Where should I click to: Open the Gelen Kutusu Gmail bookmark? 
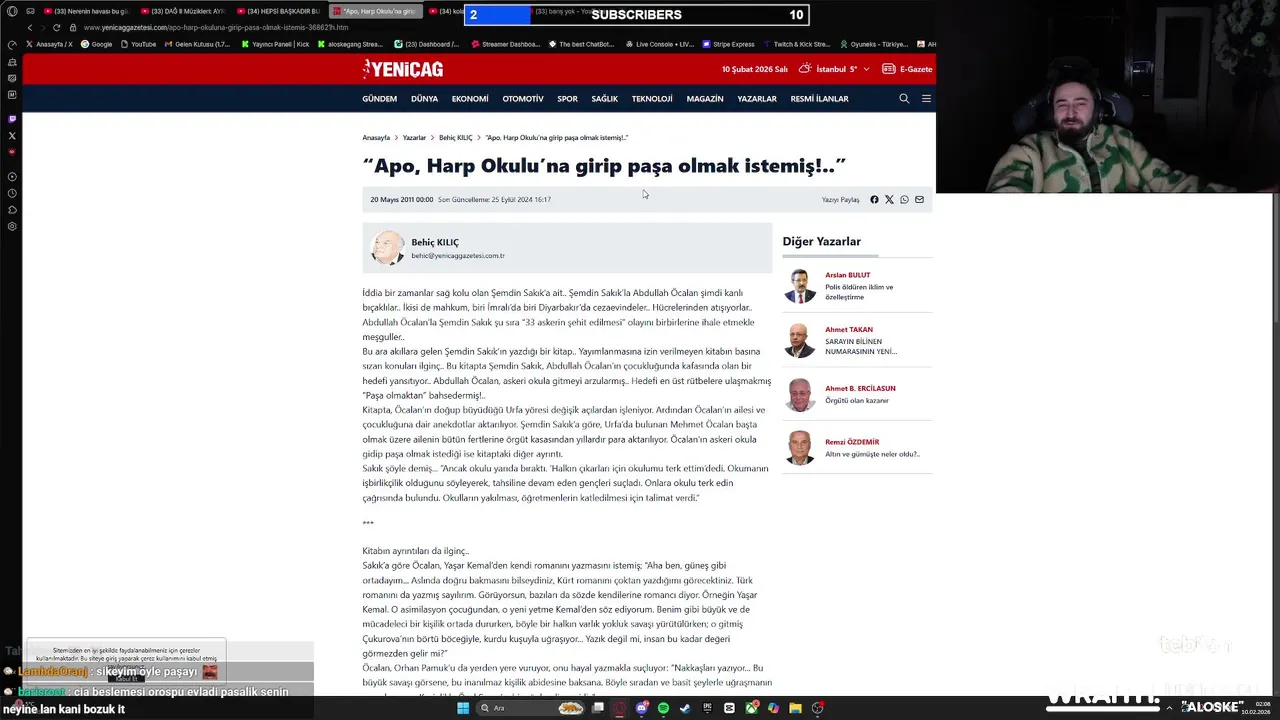click(196, 44)
